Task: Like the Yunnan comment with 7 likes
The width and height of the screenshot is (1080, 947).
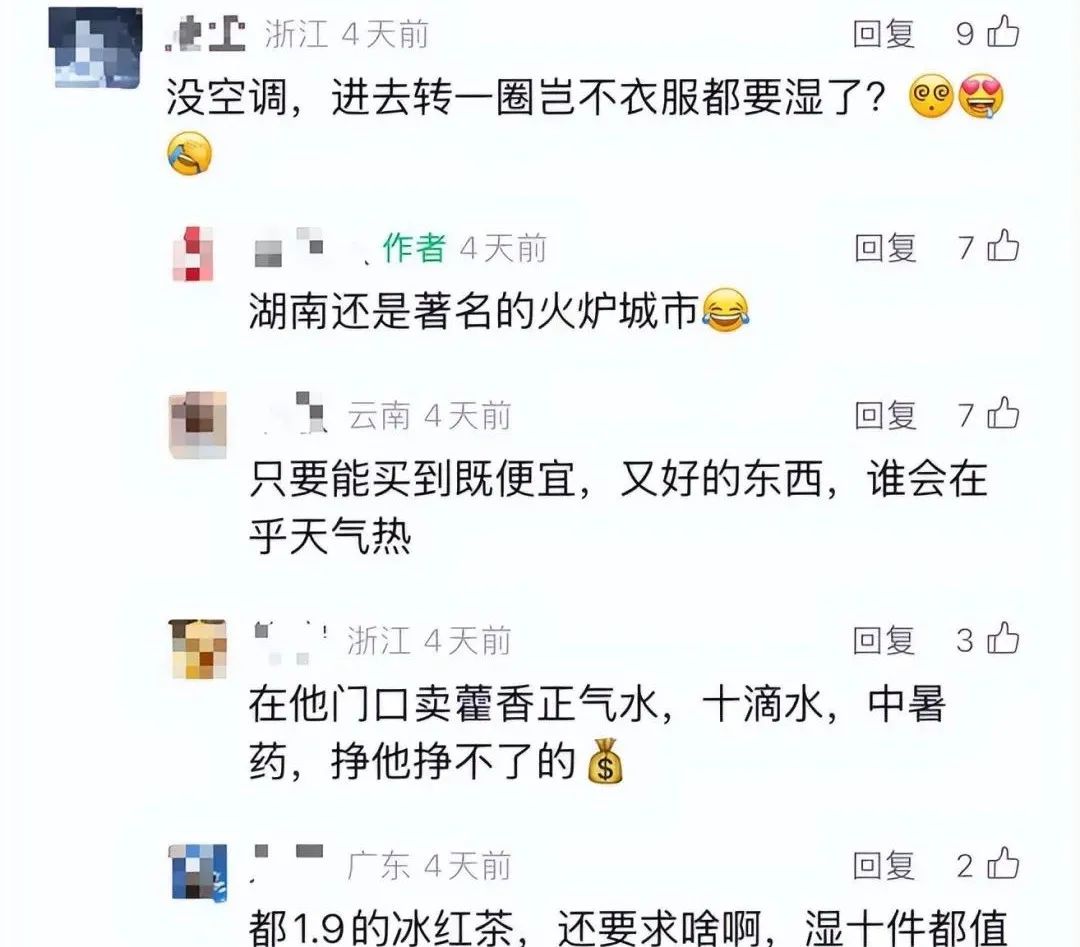Action: click(1003, 414)
